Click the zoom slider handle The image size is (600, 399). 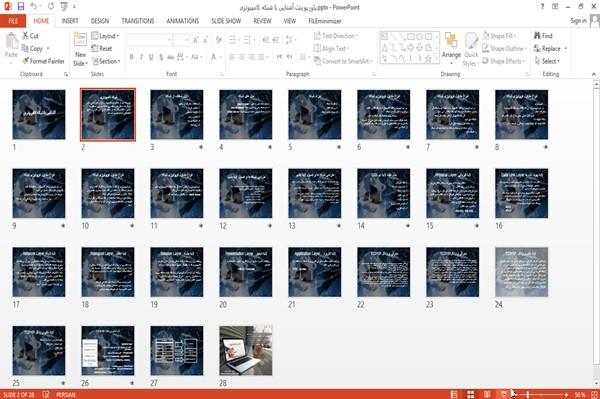tap(528, 394)
